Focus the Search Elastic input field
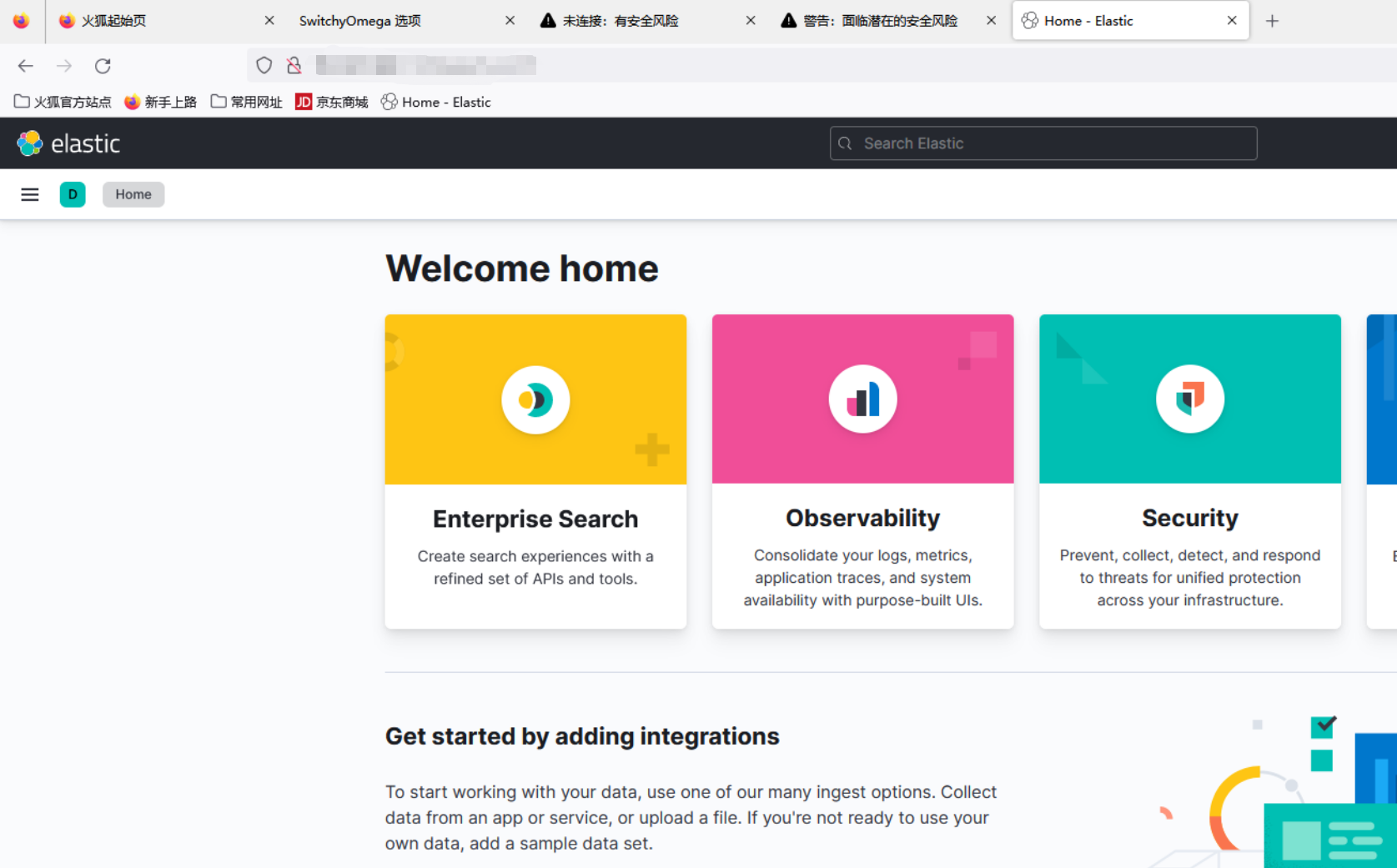The width and height of the screenshot is (1397, 868). click(1043, 143)
